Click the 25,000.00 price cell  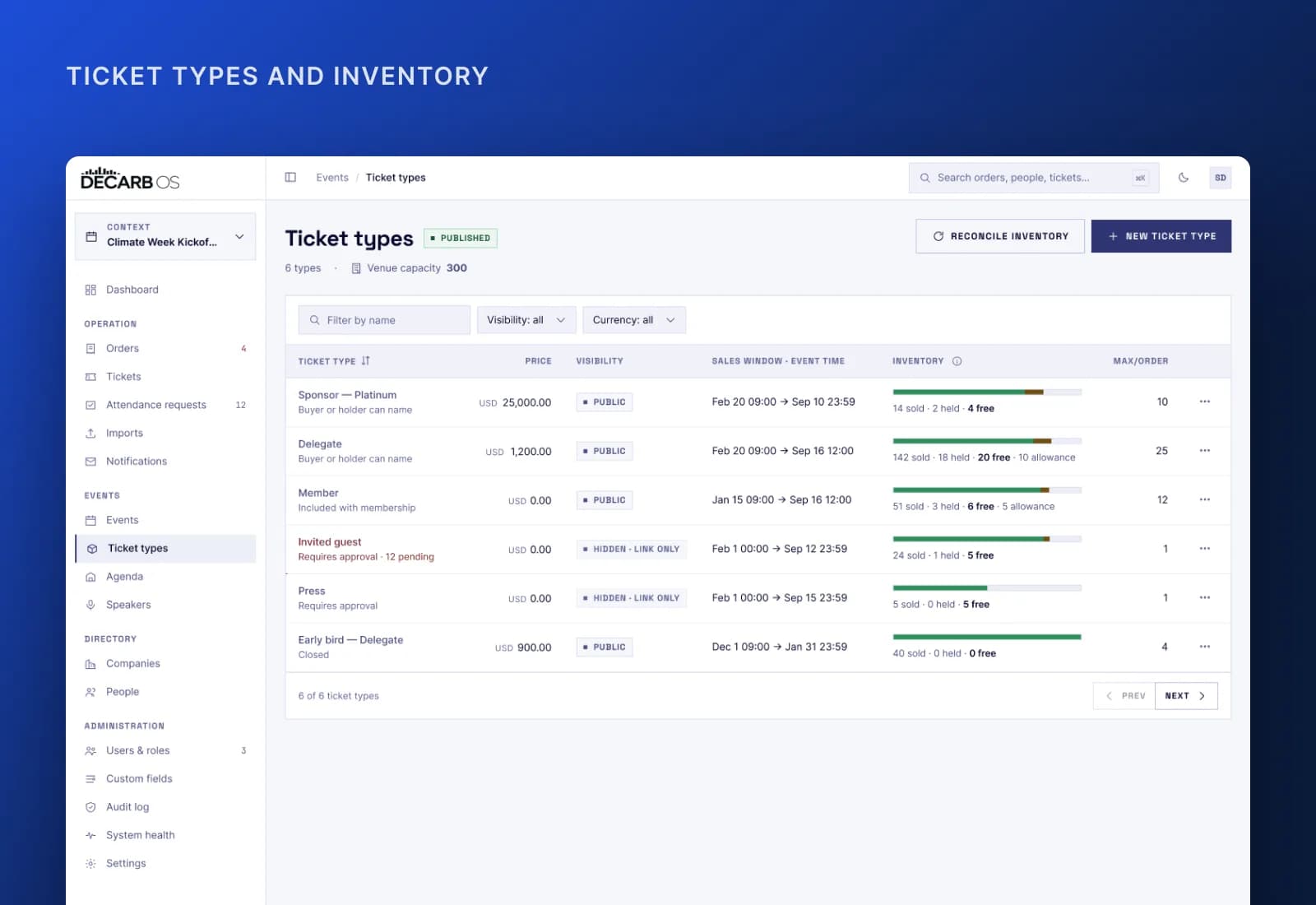[516, 402]
